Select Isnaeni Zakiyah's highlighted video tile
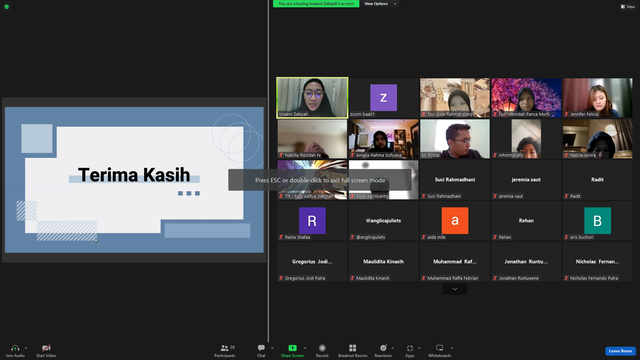Screen dimensions: 640x360 pyautogui.click(x=312, y=98)
